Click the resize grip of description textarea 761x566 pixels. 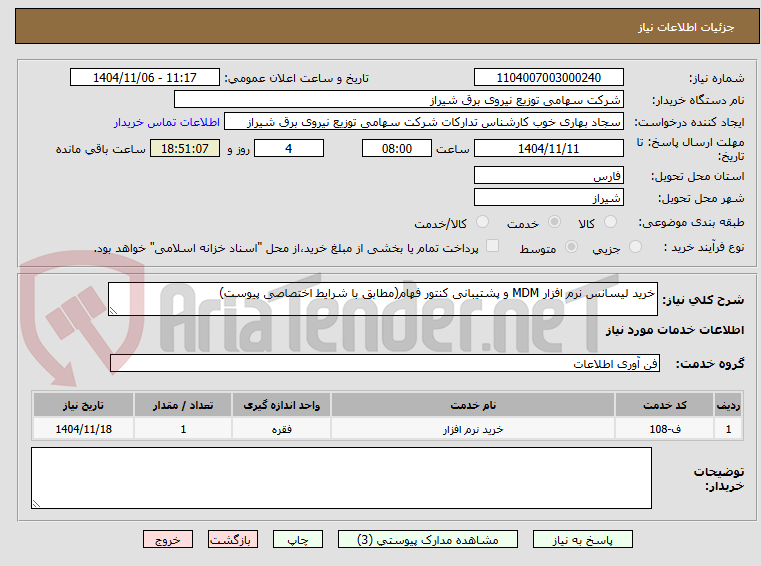point(113,311)
